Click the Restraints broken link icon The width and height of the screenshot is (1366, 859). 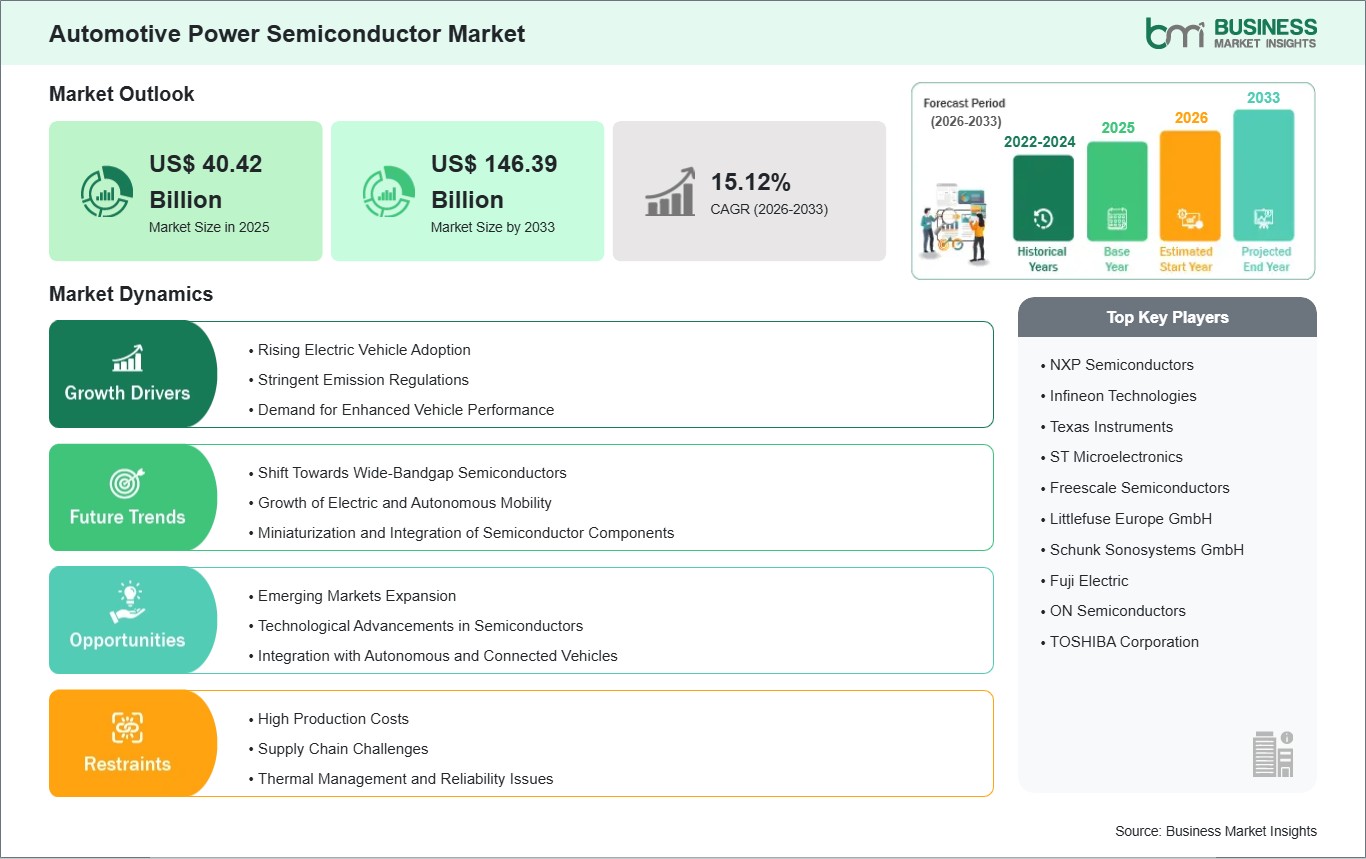tap(127, 727)
